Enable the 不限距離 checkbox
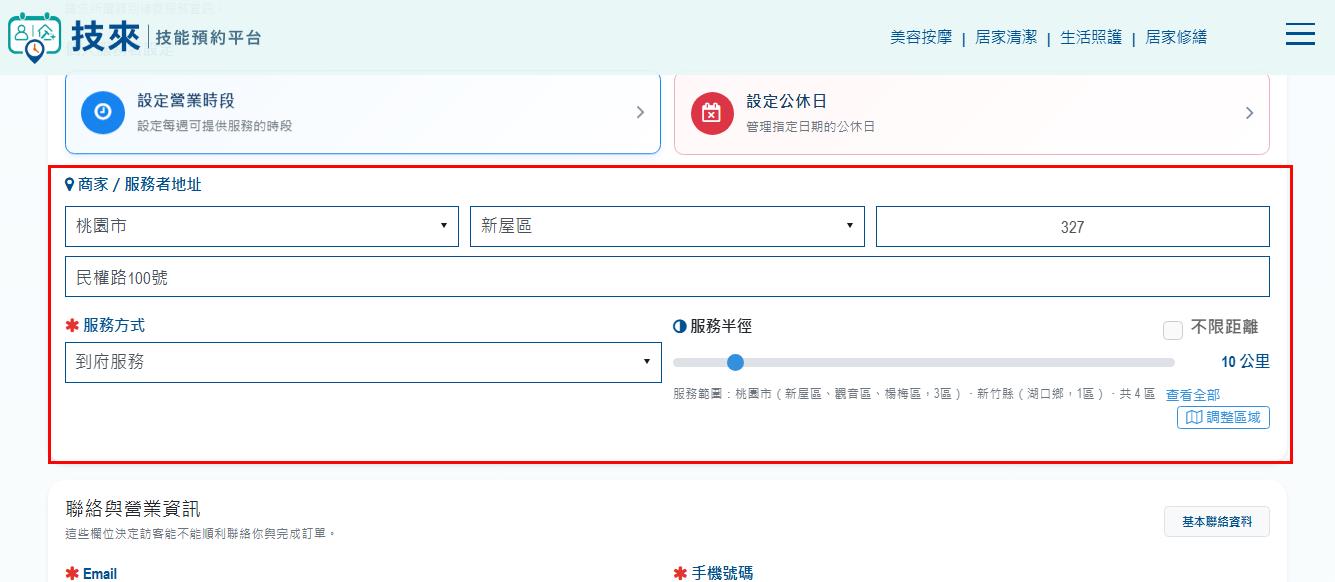Screen dimensions: 1335x582 click(x=1173, y=329)
